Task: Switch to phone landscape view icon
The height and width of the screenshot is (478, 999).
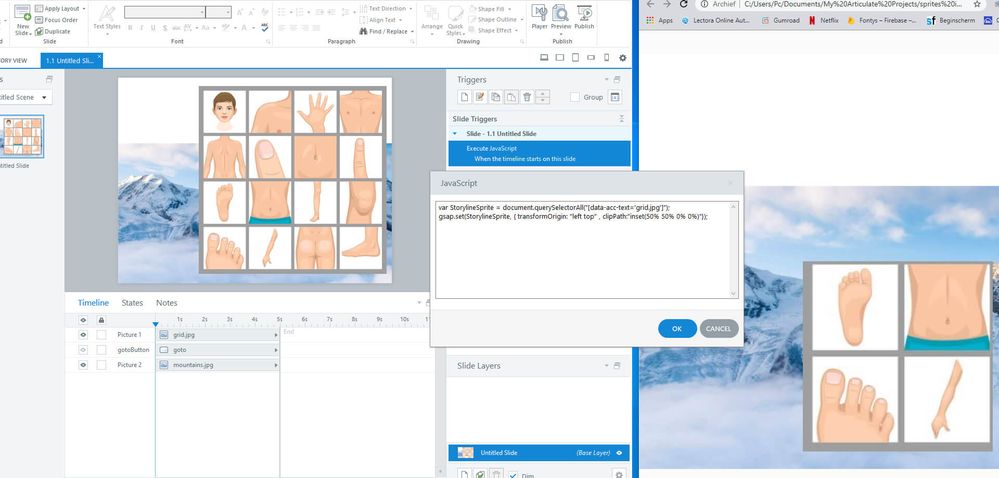Action: 591,57
